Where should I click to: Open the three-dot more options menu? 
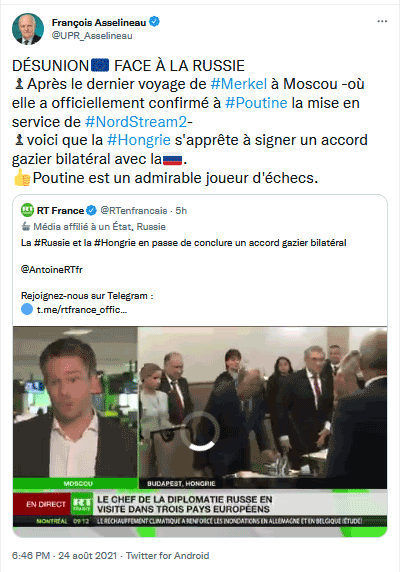[x=382, y=22]
